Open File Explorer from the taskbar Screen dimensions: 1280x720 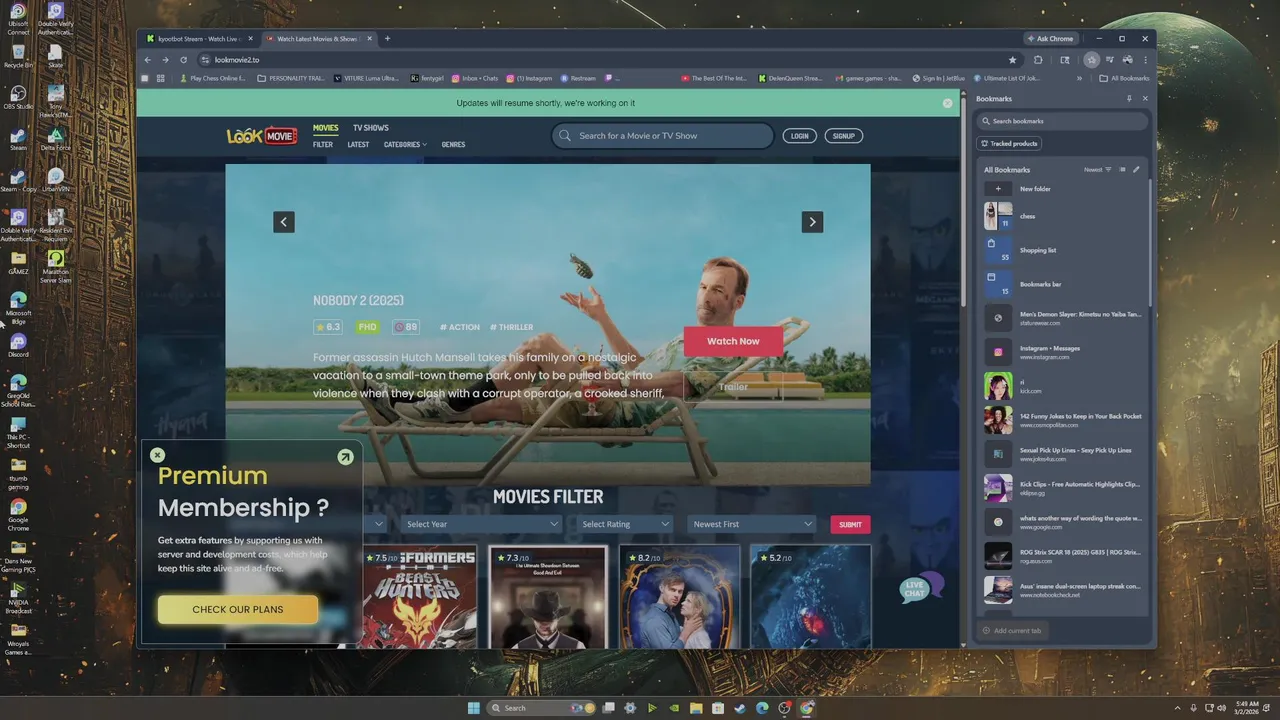pyautogui.click(x=696, y=708)
